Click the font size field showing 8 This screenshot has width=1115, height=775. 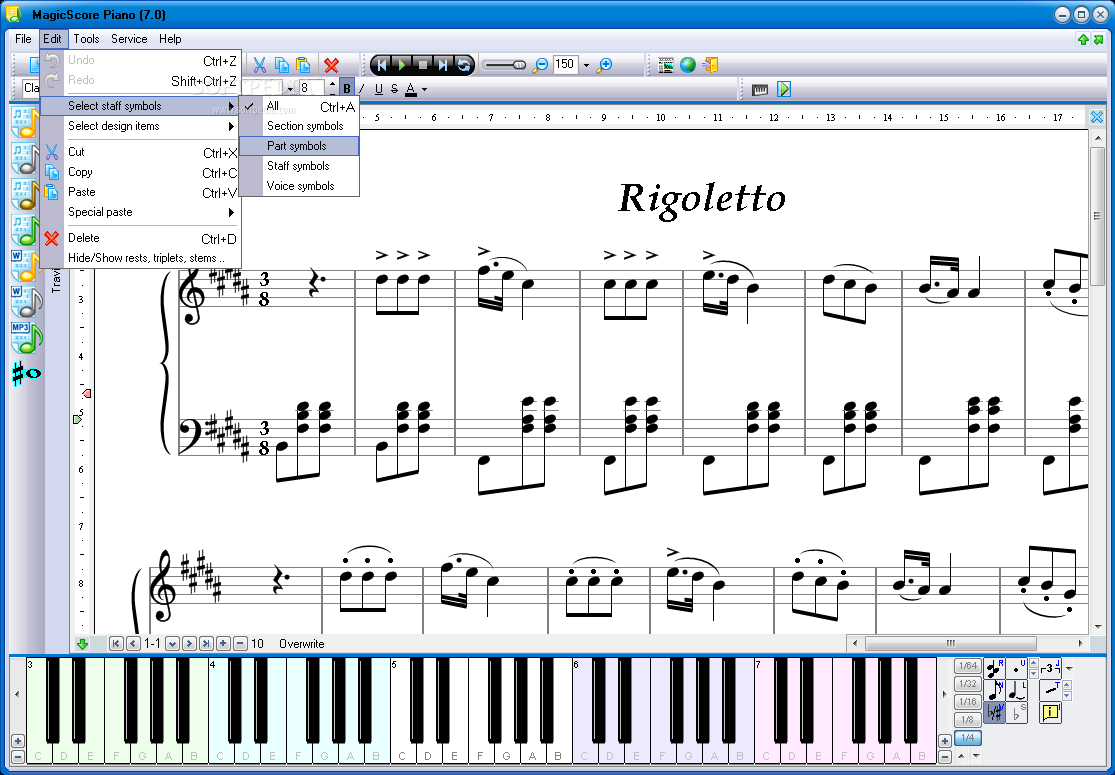[312, 88]
